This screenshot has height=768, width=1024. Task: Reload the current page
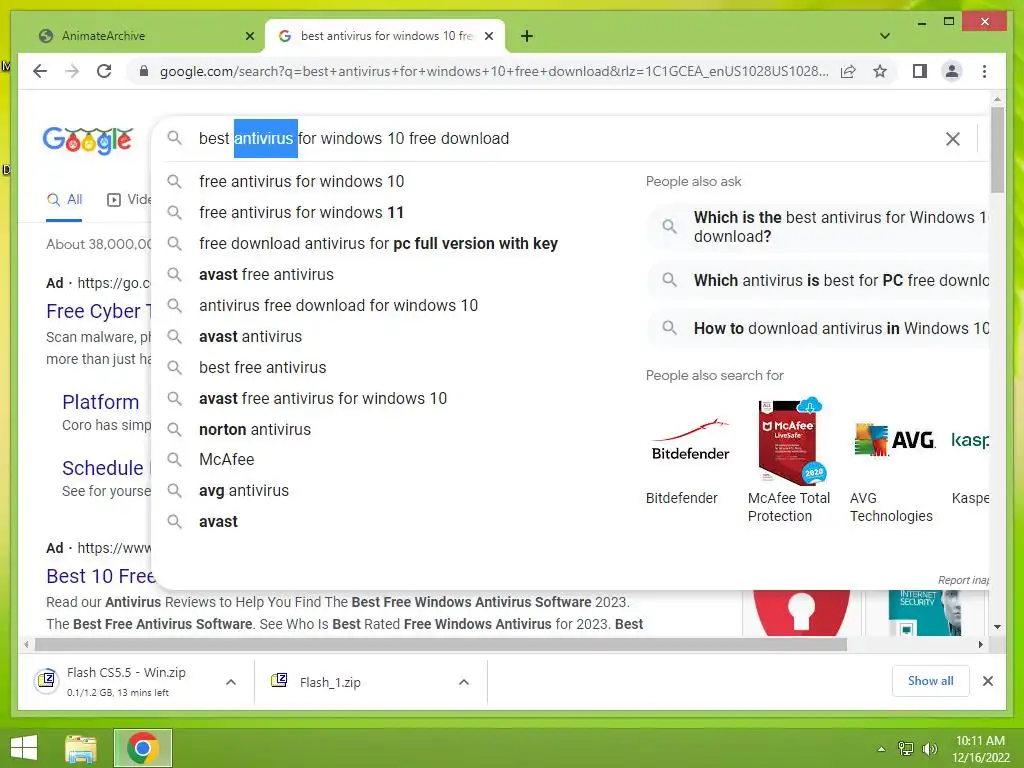(x=104, y=71)
